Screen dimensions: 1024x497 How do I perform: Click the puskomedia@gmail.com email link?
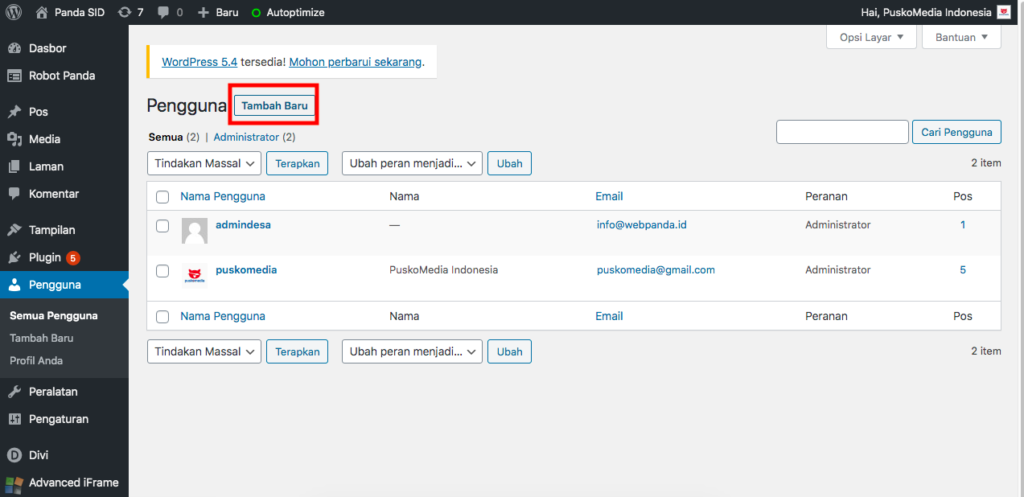click(x=656, y=269)
